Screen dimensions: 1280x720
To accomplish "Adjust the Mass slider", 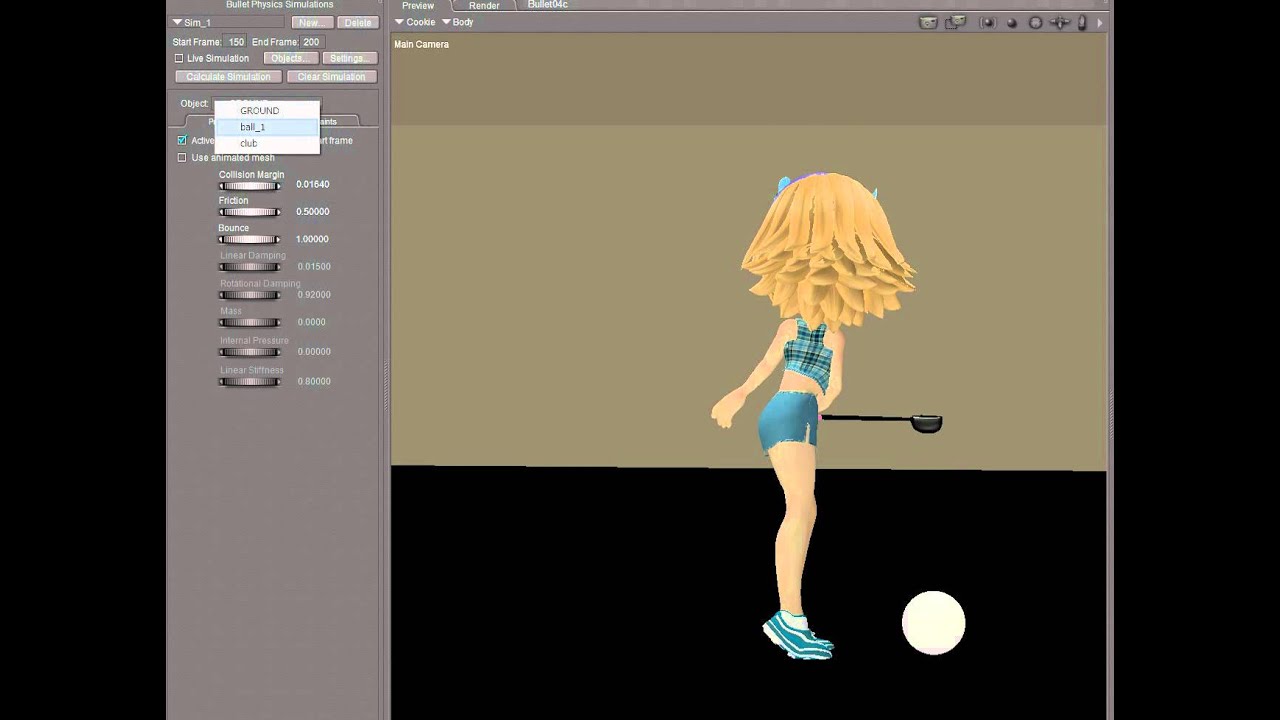I will coord(249,322).
